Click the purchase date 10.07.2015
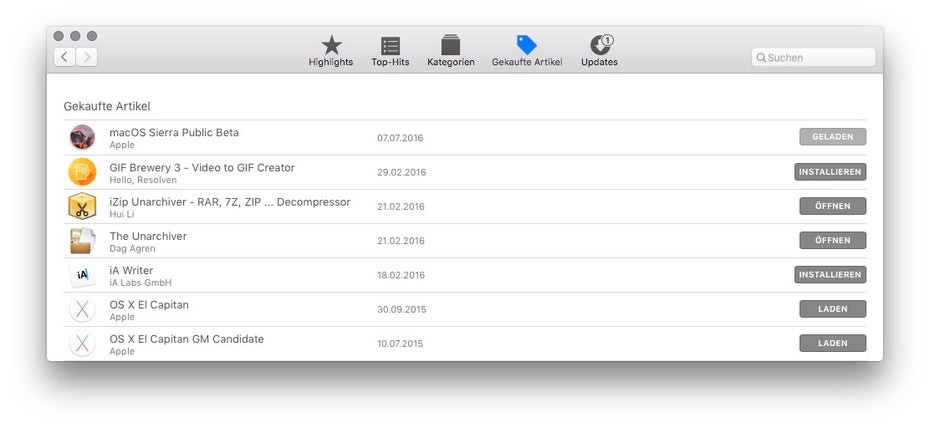This screenshot has height=428, width=930. click(x=400, y=344)
